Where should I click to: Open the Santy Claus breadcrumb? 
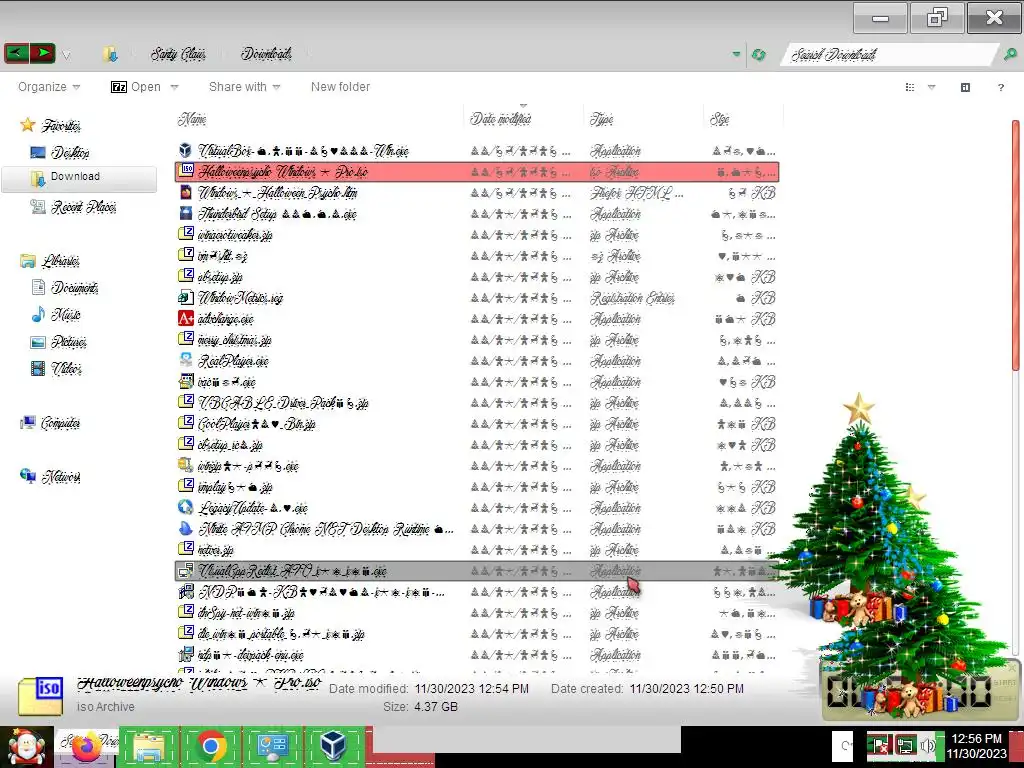(x=178, y=54)
